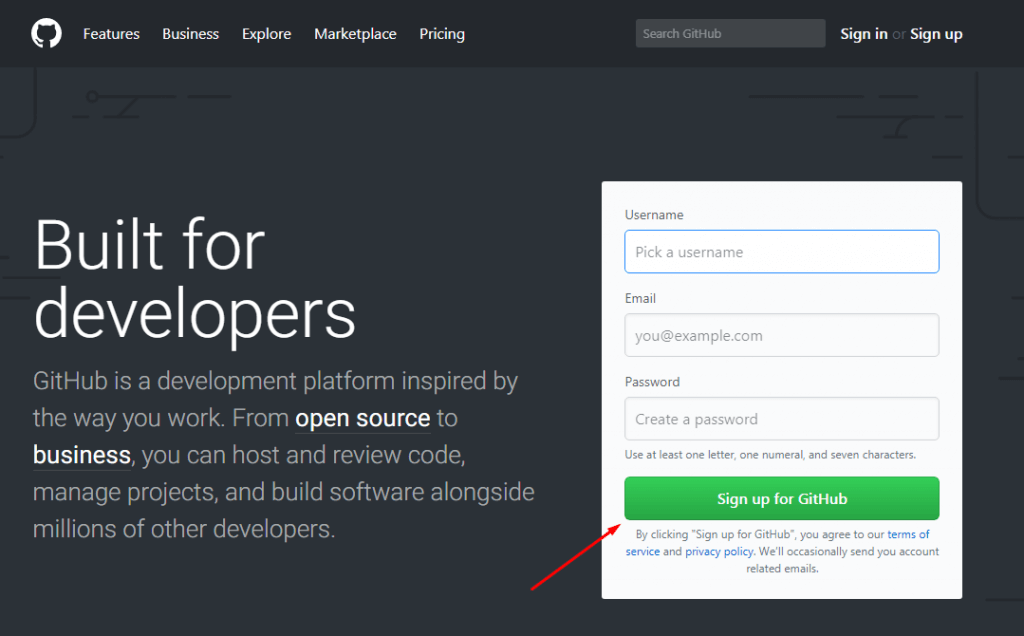
Task: Click the Sign in link
Action: (863, 33)
